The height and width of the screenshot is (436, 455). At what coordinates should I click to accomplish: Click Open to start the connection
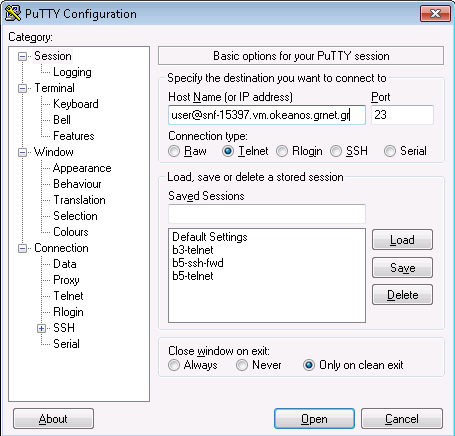(314, 419)
